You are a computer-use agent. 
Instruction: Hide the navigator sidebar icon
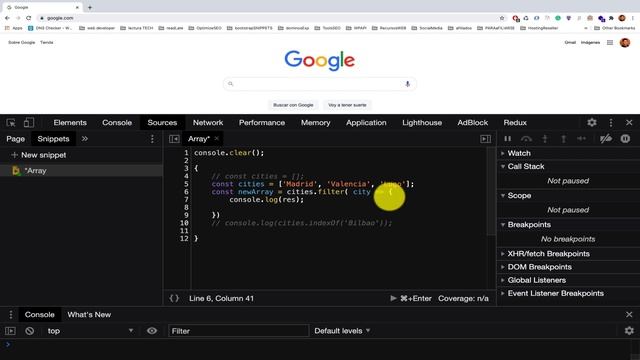(x=174, y=139)
